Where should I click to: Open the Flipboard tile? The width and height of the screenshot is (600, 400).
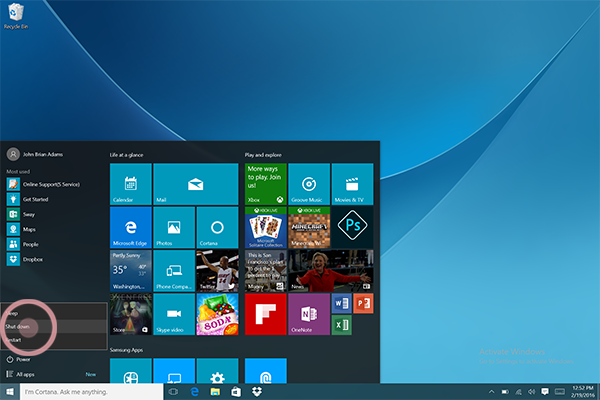coord(266,314)
